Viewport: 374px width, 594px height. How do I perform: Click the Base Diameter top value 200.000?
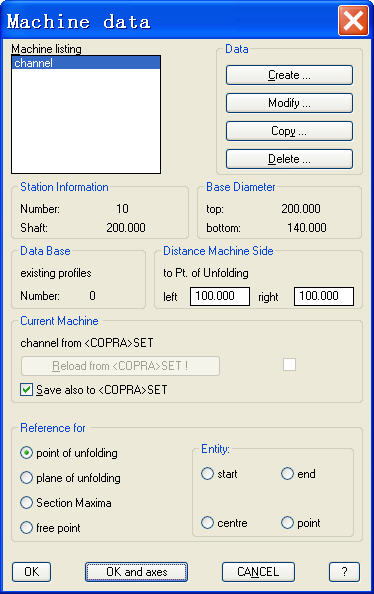(301, 209)
